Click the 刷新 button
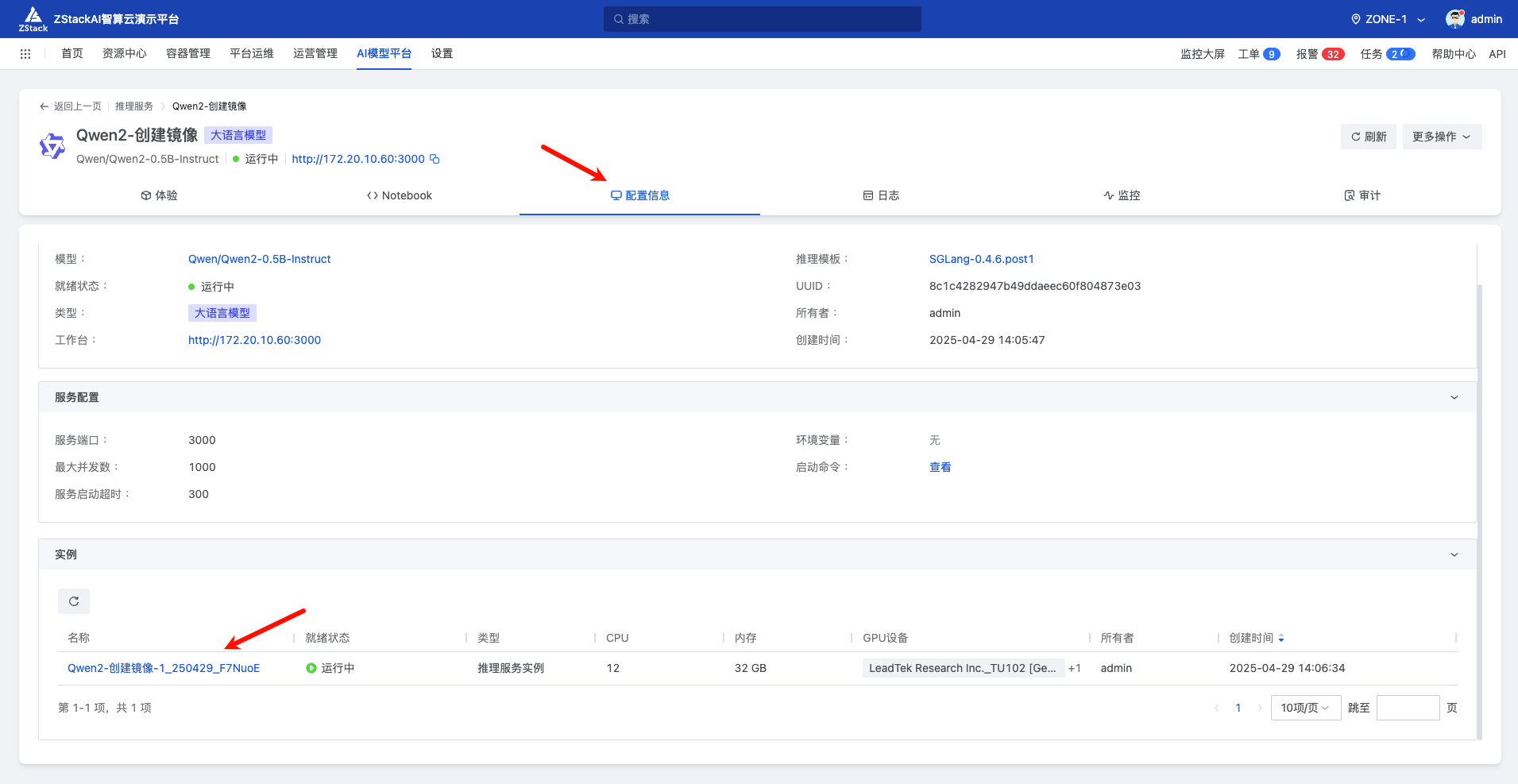Viewport: 1518px width, 784px height. [x=1368, y=137]
